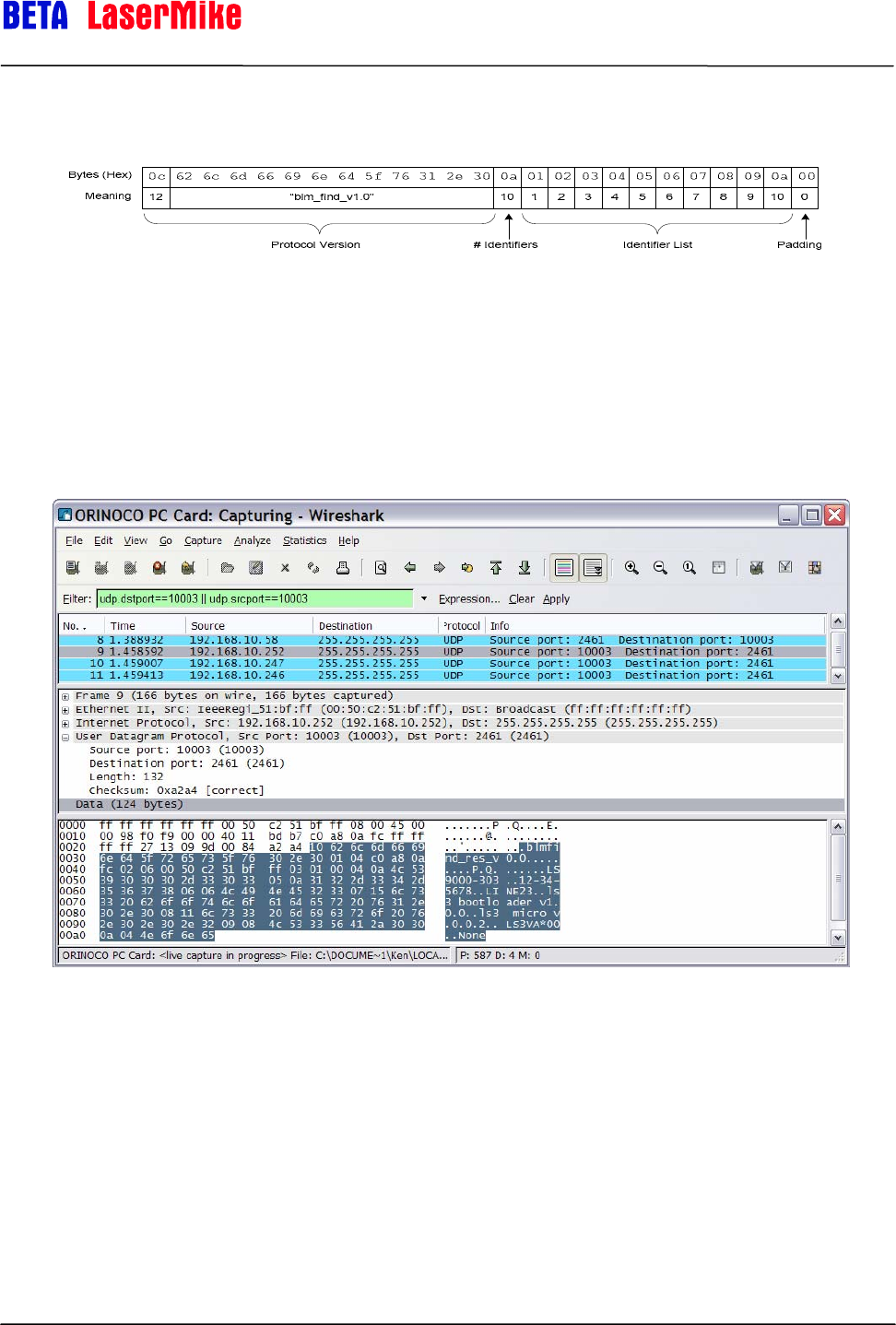896x1325 pixels.
Task: Jump to the first packet
Action: [496, 568]
